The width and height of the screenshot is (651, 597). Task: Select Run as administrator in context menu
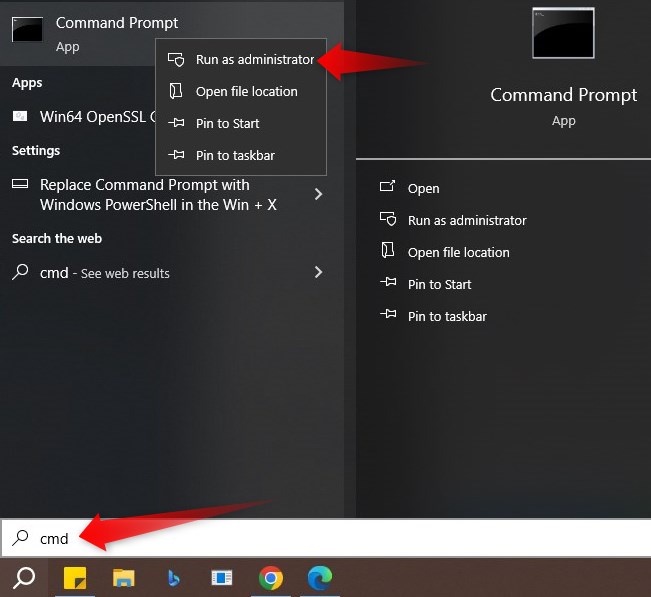point(254,60)
